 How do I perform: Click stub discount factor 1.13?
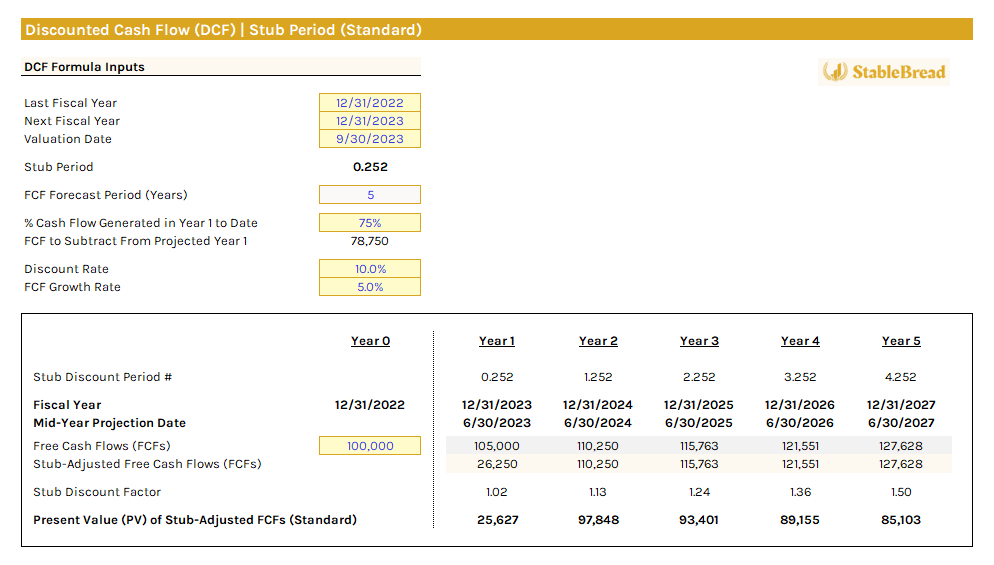coord(598,492)
